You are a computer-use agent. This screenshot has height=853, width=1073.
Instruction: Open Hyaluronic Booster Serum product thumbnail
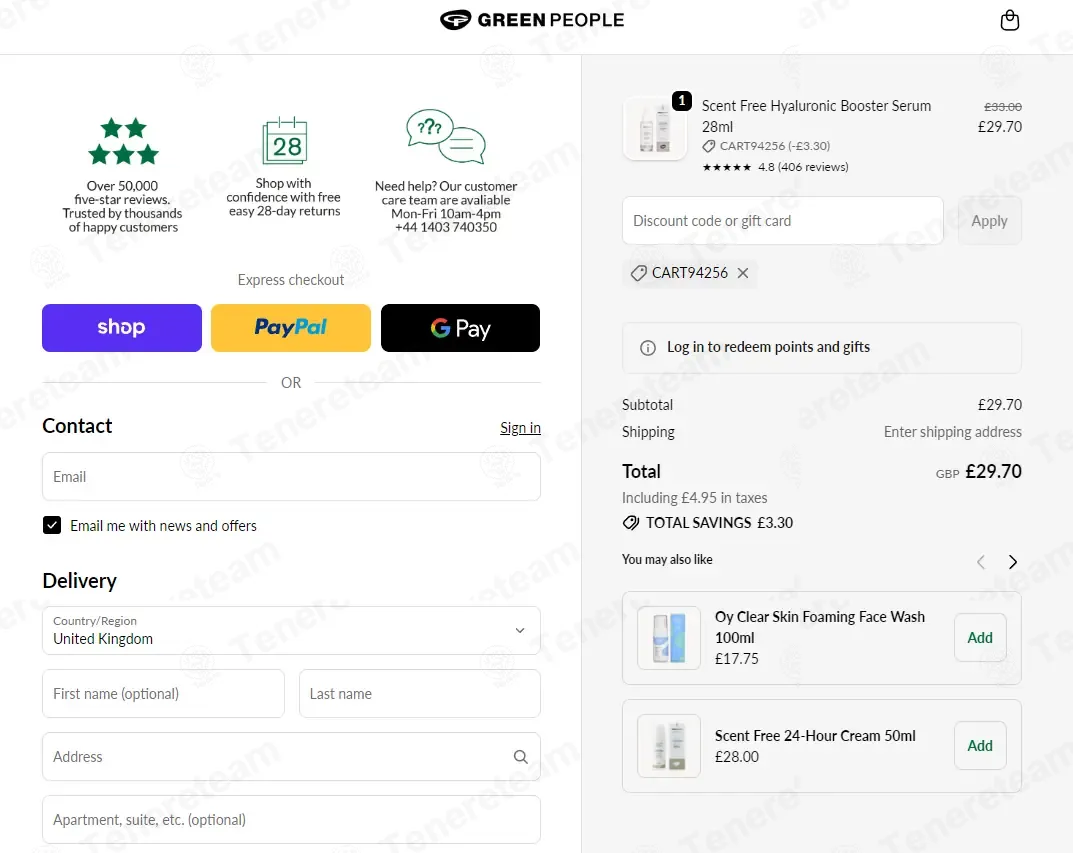tap(655, 128)
